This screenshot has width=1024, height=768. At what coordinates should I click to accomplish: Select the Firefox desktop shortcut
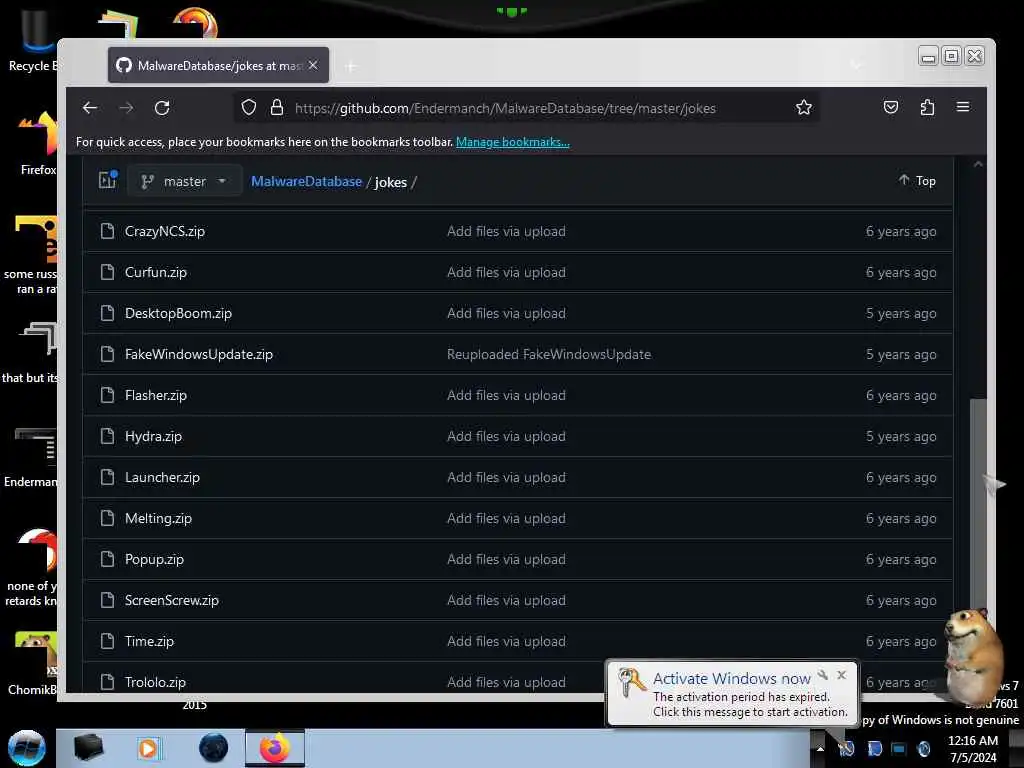coord(38,144)
